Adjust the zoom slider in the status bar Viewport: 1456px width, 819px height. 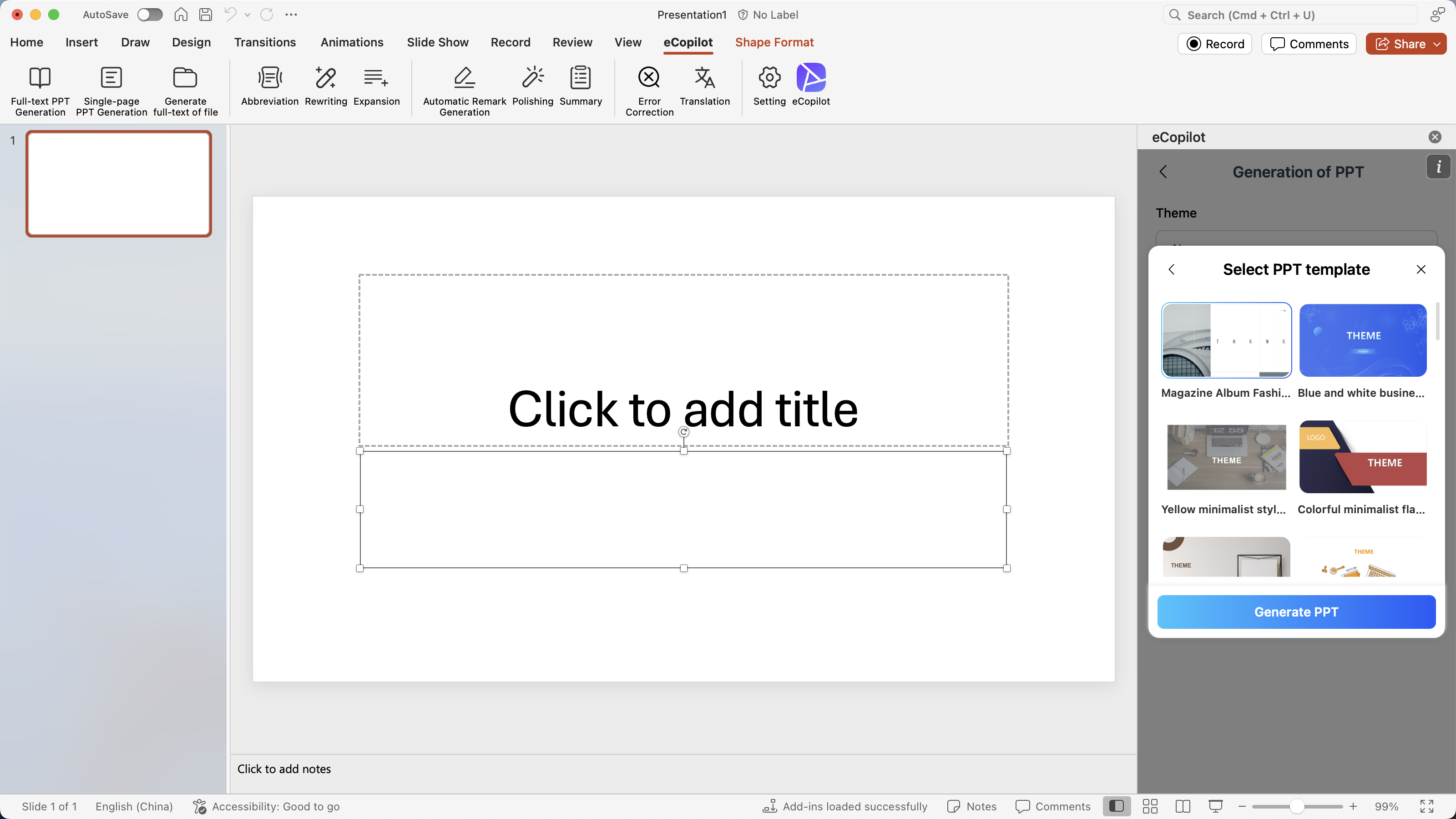coord(1297,806)
